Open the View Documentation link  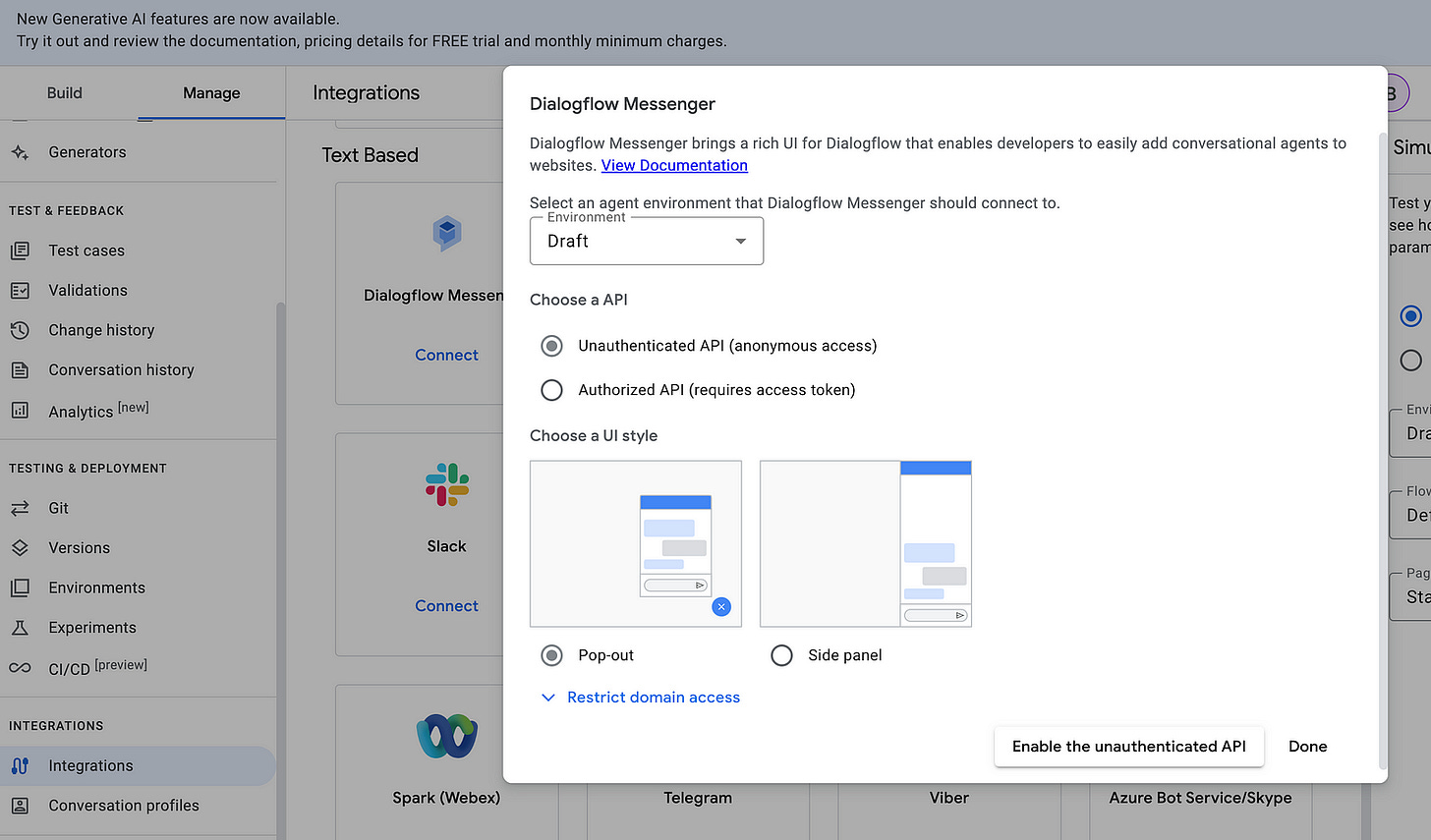click(674, 165)
